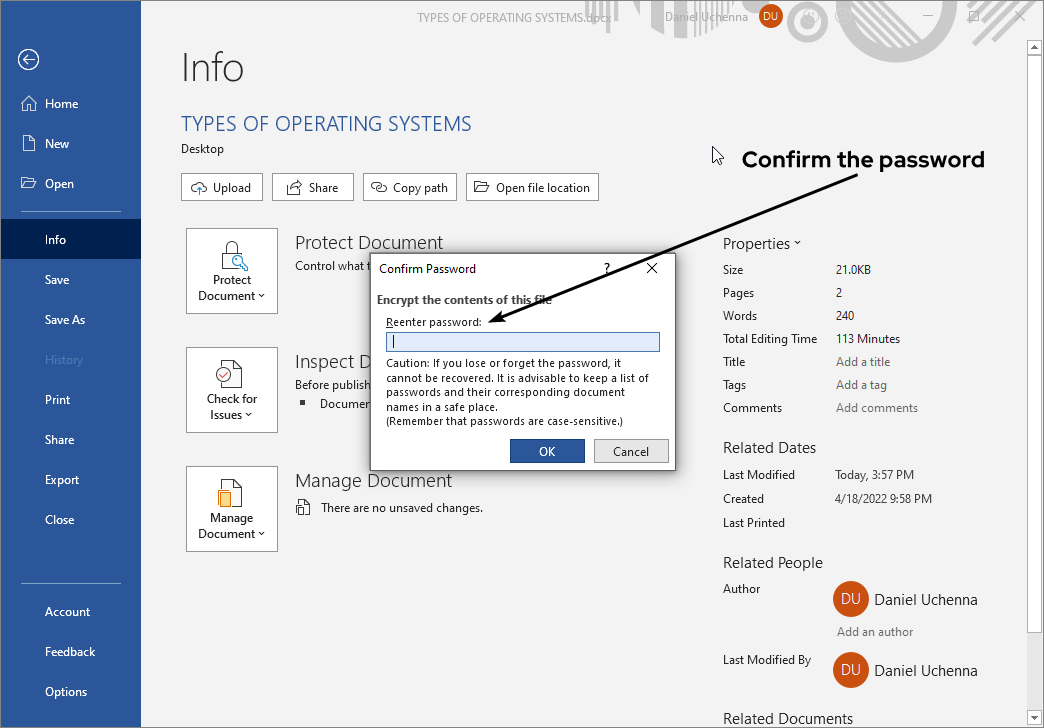Click Daniel Uchenna's DU author avatar
This screenshot has height=728, width=1044.
pos(850,599)
